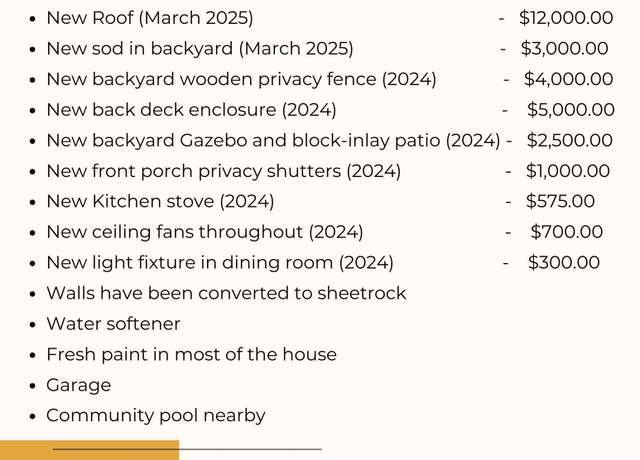This screenshot has width=640, height=460.
Task: Select the $2,500.00 gazebo price
Action: pos(570,141)
